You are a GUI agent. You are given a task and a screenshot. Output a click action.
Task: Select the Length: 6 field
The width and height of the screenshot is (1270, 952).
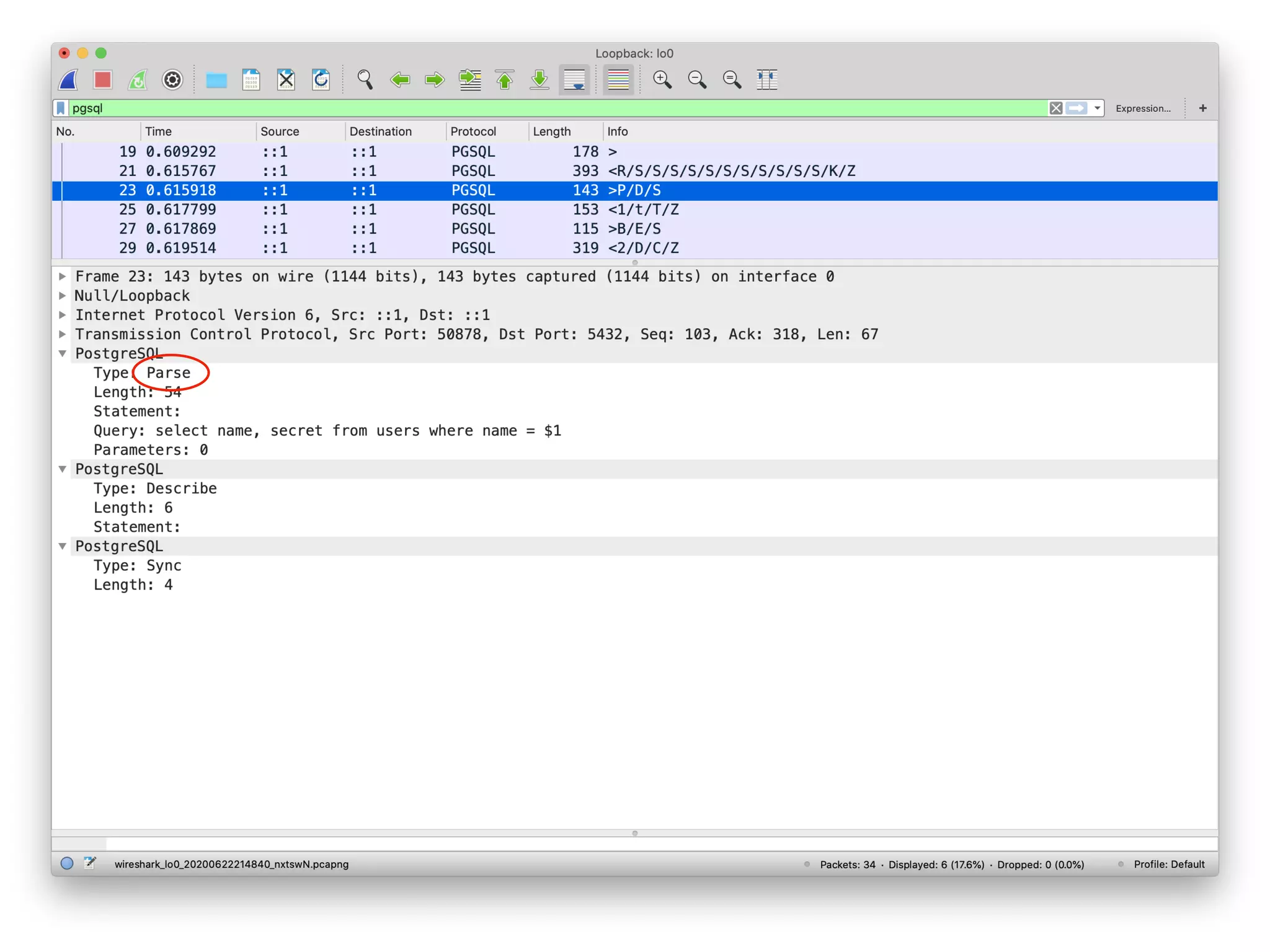click(x=133, y=508)
